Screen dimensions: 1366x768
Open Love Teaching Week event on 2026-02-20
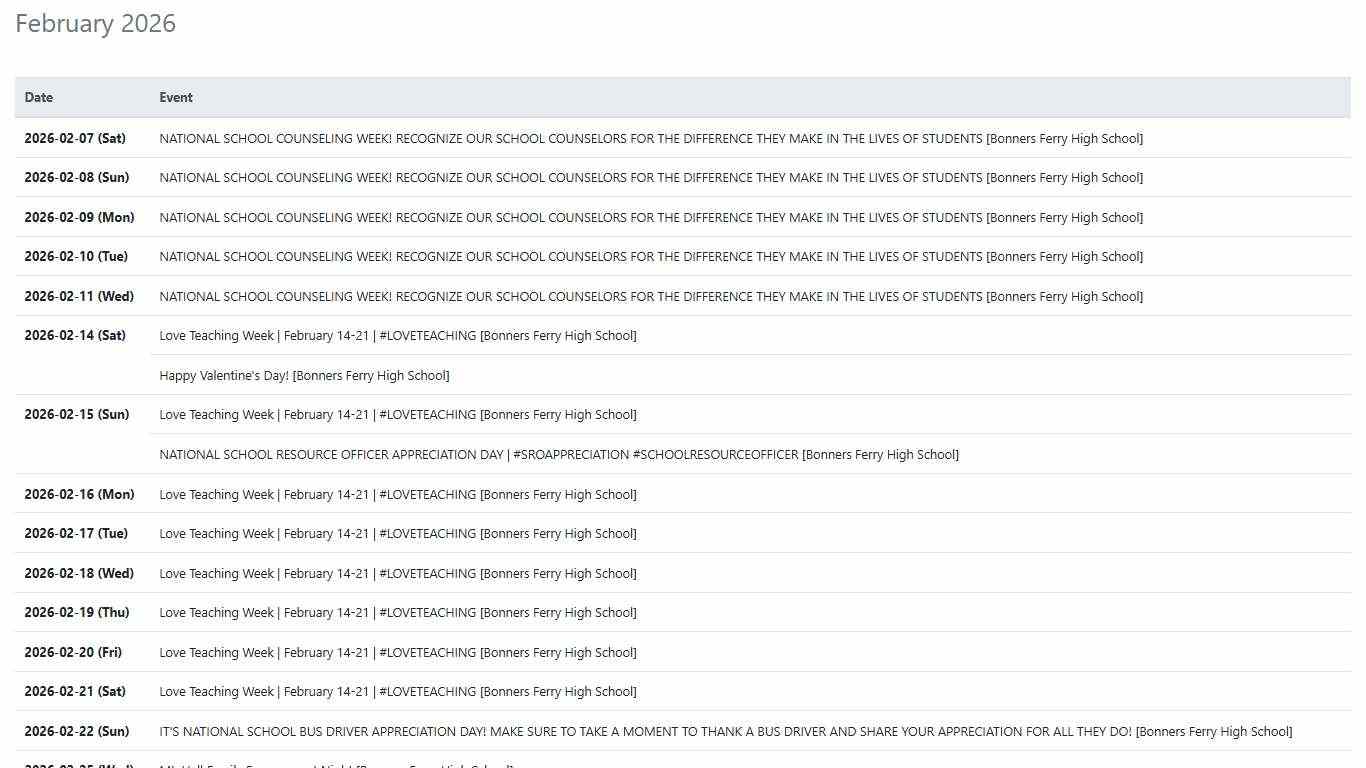coord(397,653)
